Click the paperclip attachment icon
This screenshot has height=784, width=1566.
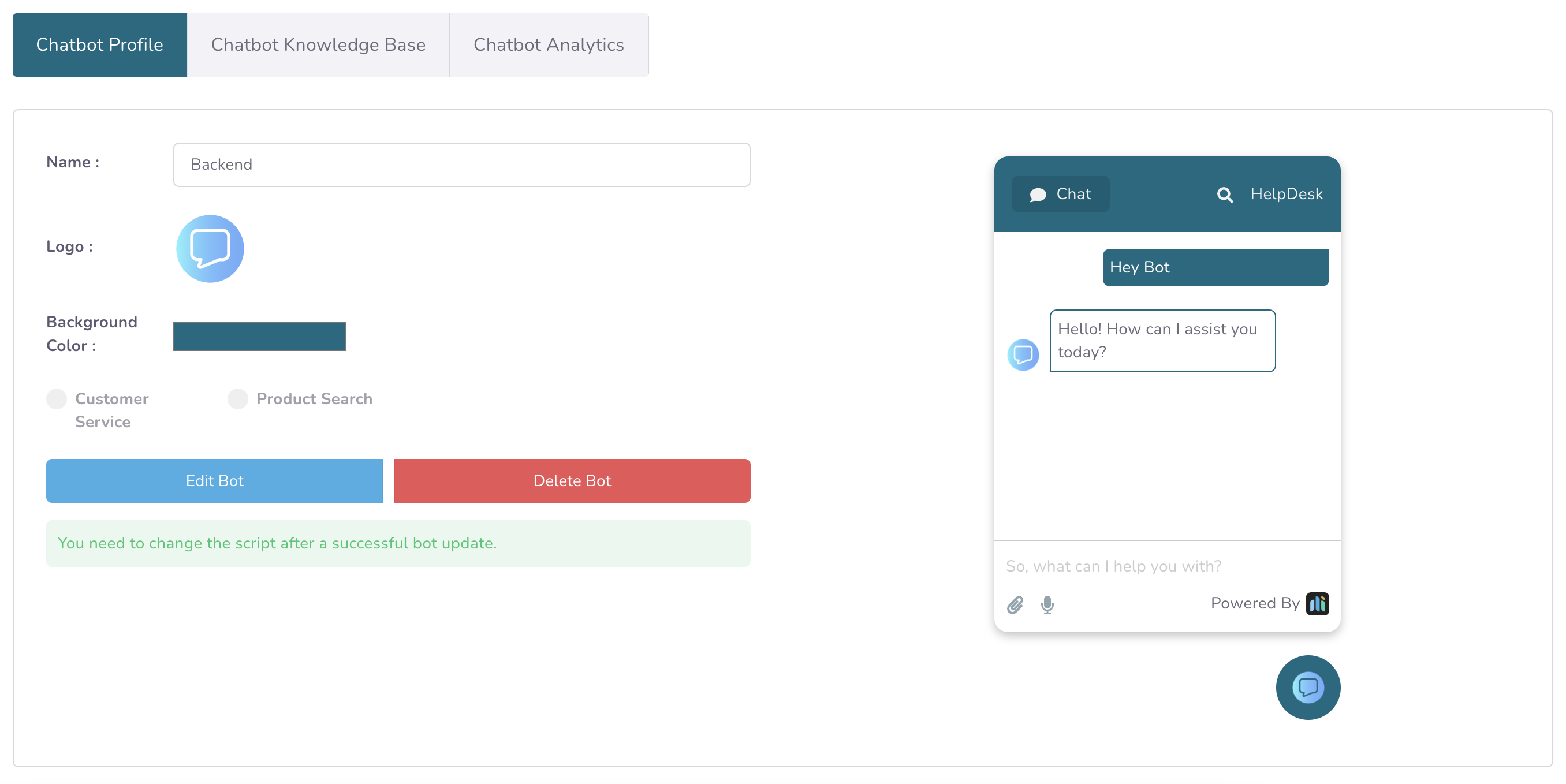pos(1015,604)
